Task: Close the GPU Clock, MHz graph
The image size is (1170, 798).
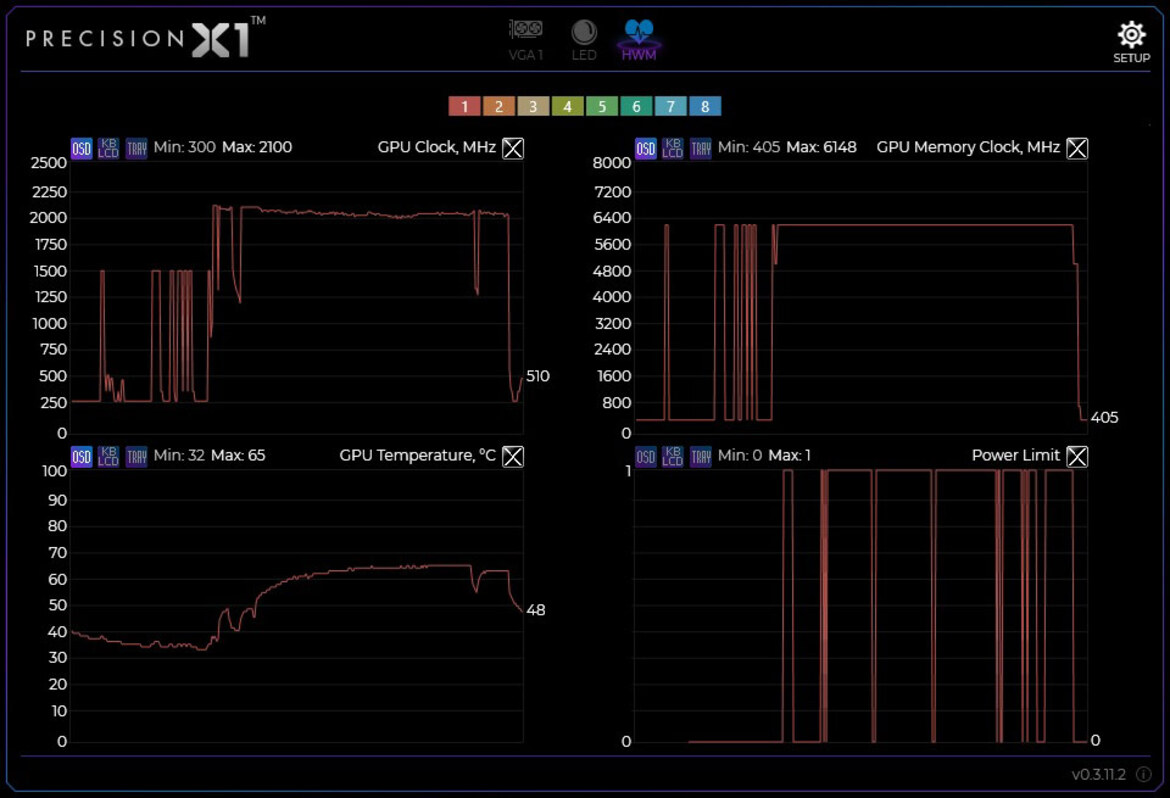Action: 513,149
